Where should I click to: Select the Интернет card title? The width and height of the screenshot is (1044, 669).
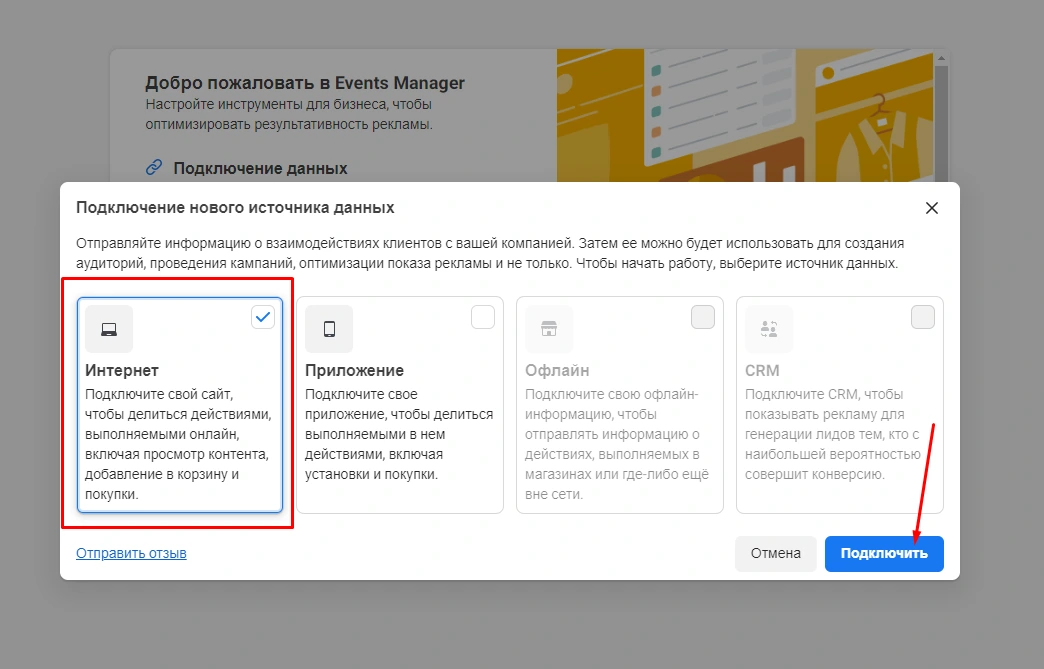[122, 371]
